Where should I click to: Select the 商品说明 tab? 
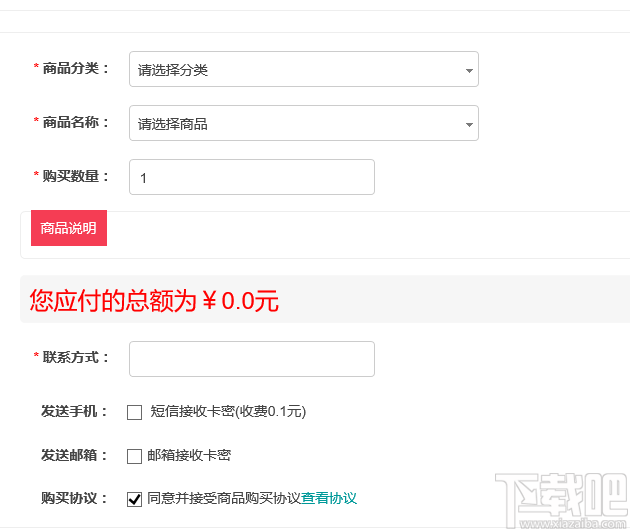tap(68, 228)
